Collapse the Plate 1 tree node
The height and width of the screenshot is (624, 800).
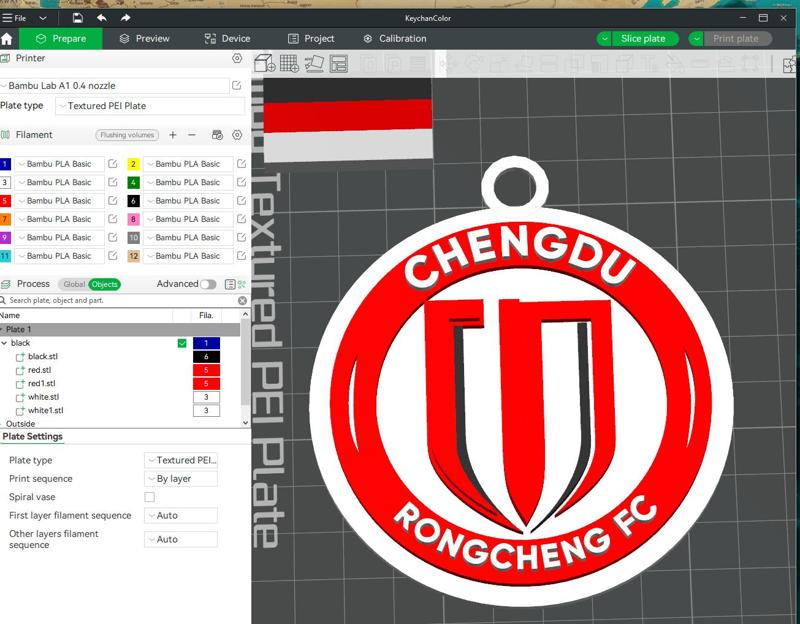coord(2,330)
